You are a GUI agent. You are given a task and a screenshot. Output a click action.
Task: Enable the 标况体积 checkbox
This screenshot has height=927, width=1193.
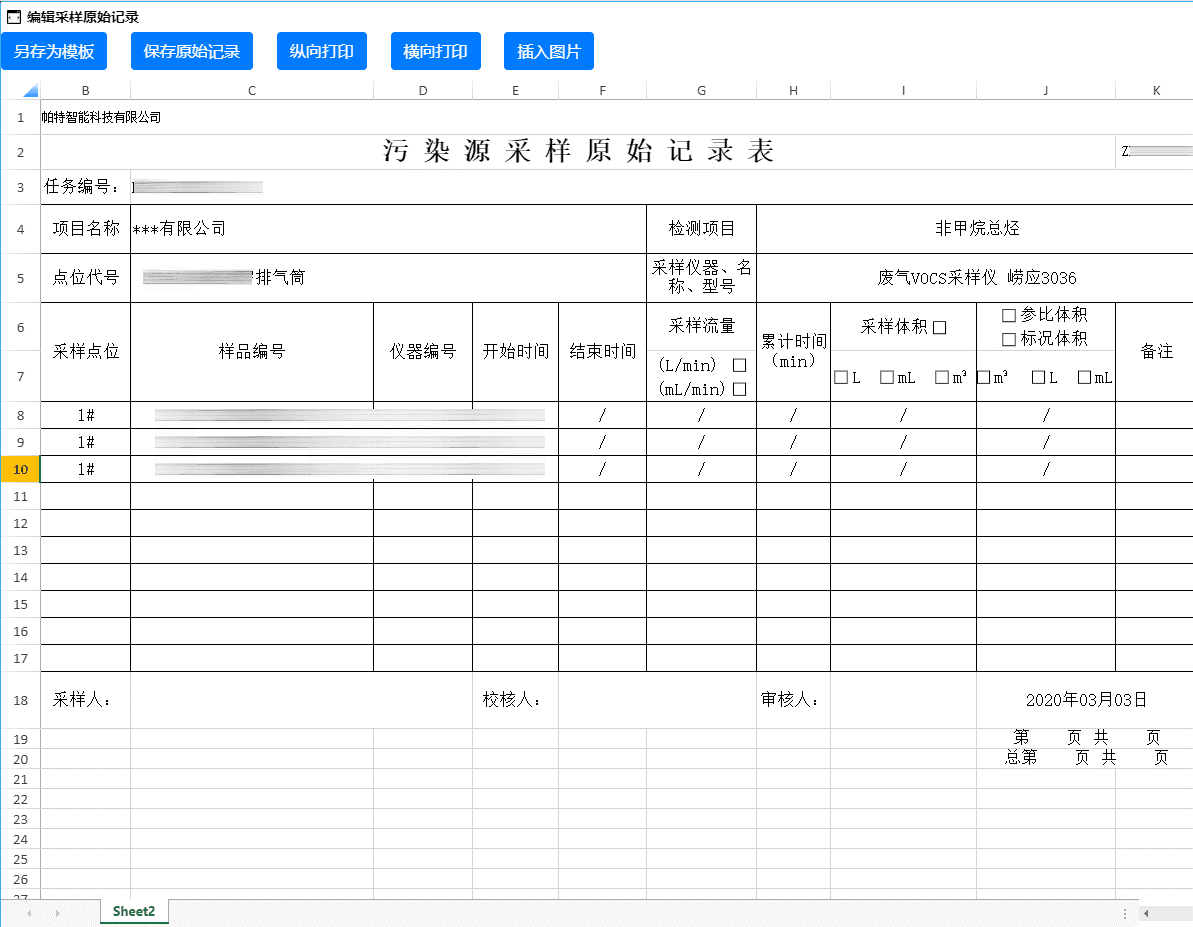1009,339
